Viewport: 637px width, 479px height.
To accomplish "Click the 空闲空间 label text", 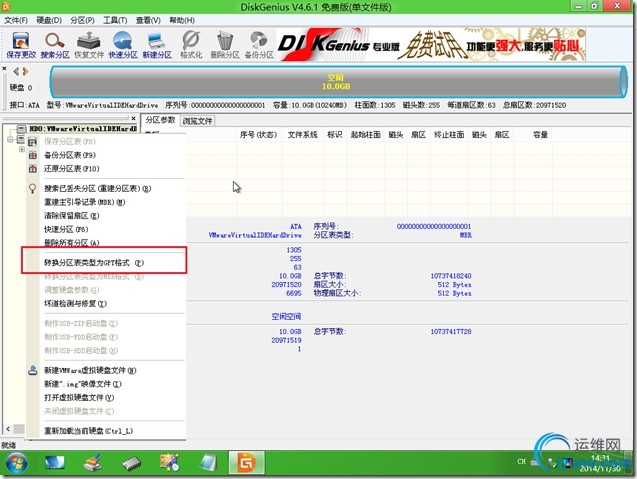I will coord(286,316).
